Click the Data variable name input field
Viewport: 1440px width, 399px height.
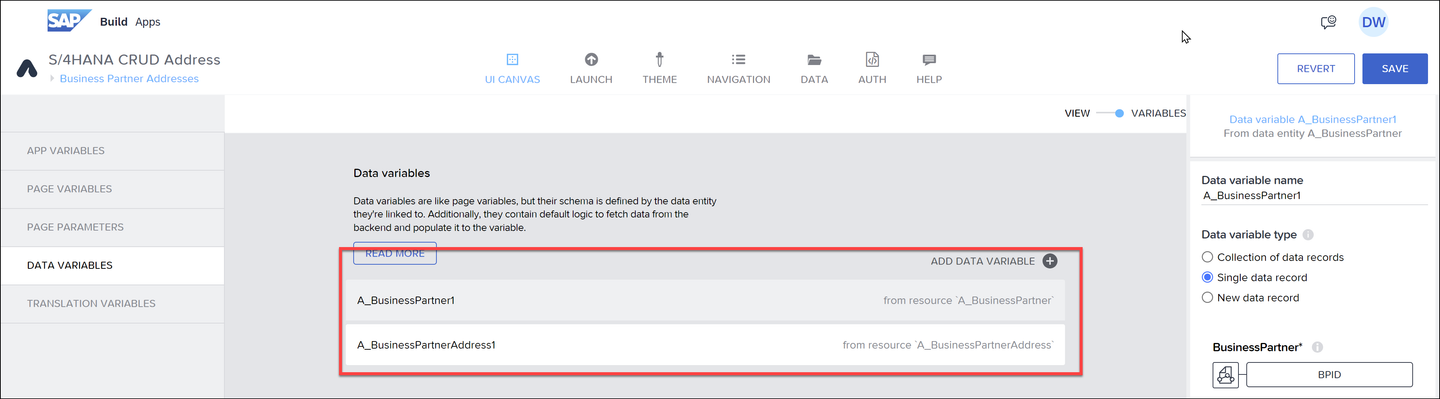point(1314,196)
